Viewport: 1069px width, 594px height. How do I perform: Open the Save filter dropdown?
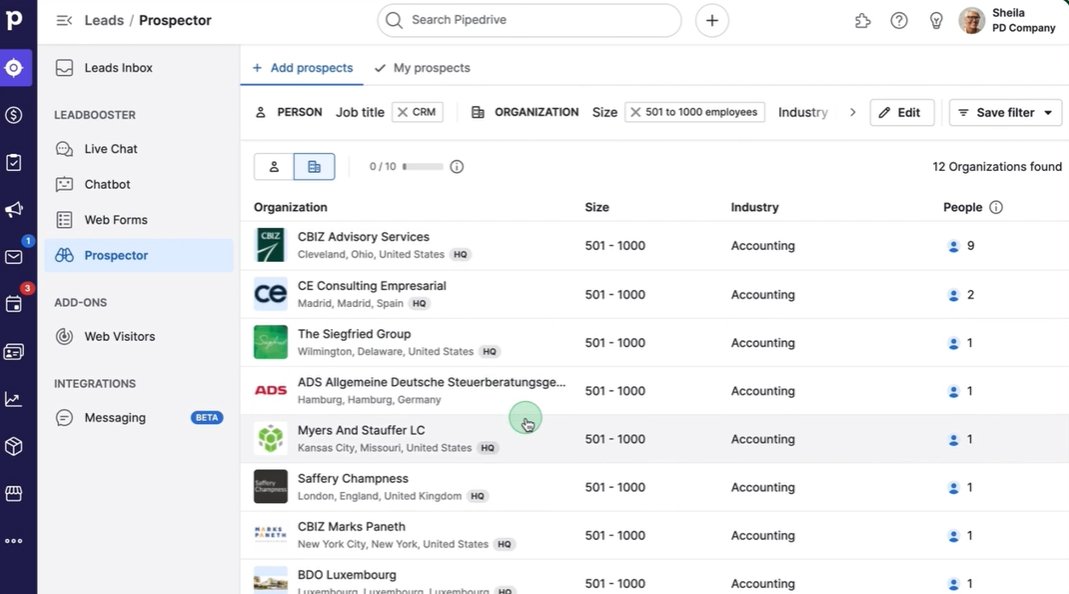tap(1006, 113)
